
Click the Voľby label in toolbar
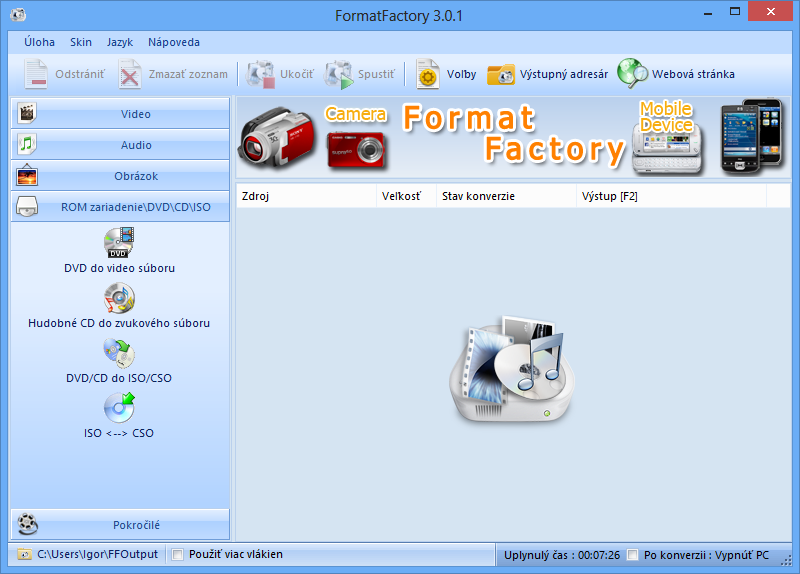point(462,74)
